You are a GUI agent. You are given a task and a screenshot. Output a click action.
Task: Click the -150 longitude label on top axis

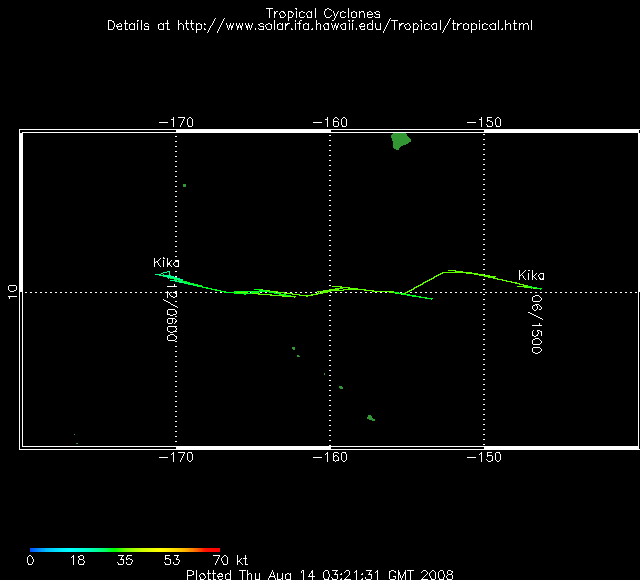tap(484, 122)
